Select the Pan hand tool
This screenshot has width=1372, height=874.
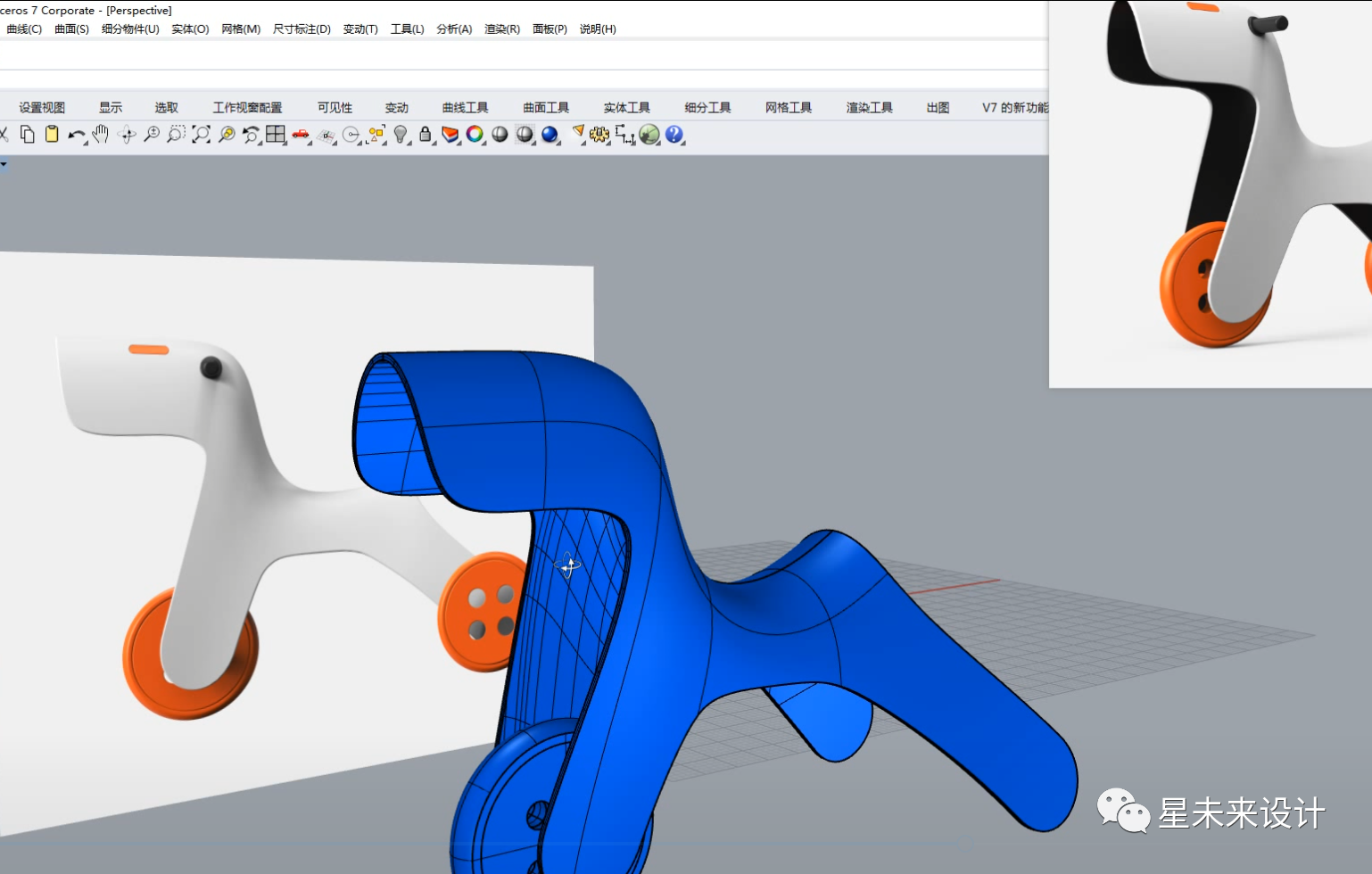(101, 135)
